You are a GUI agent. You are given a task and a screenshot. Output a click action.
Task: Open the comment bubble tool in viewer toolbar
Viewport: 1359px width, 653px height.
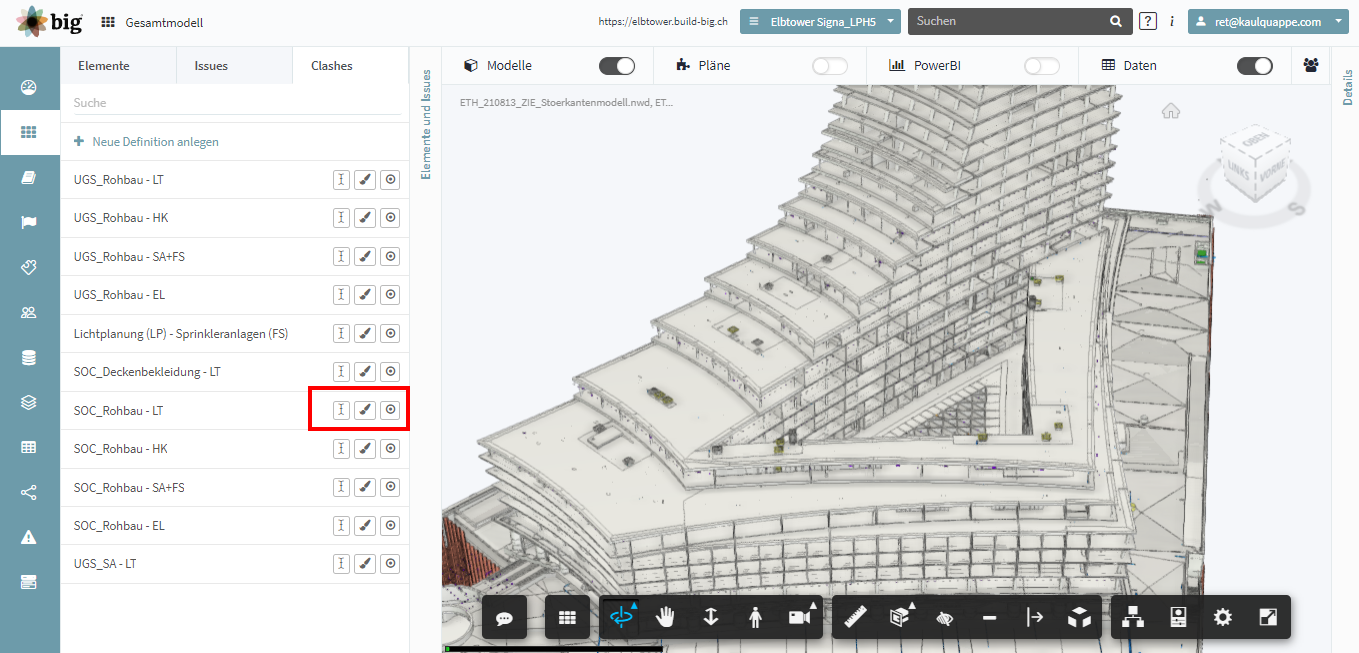pos(505,618)
